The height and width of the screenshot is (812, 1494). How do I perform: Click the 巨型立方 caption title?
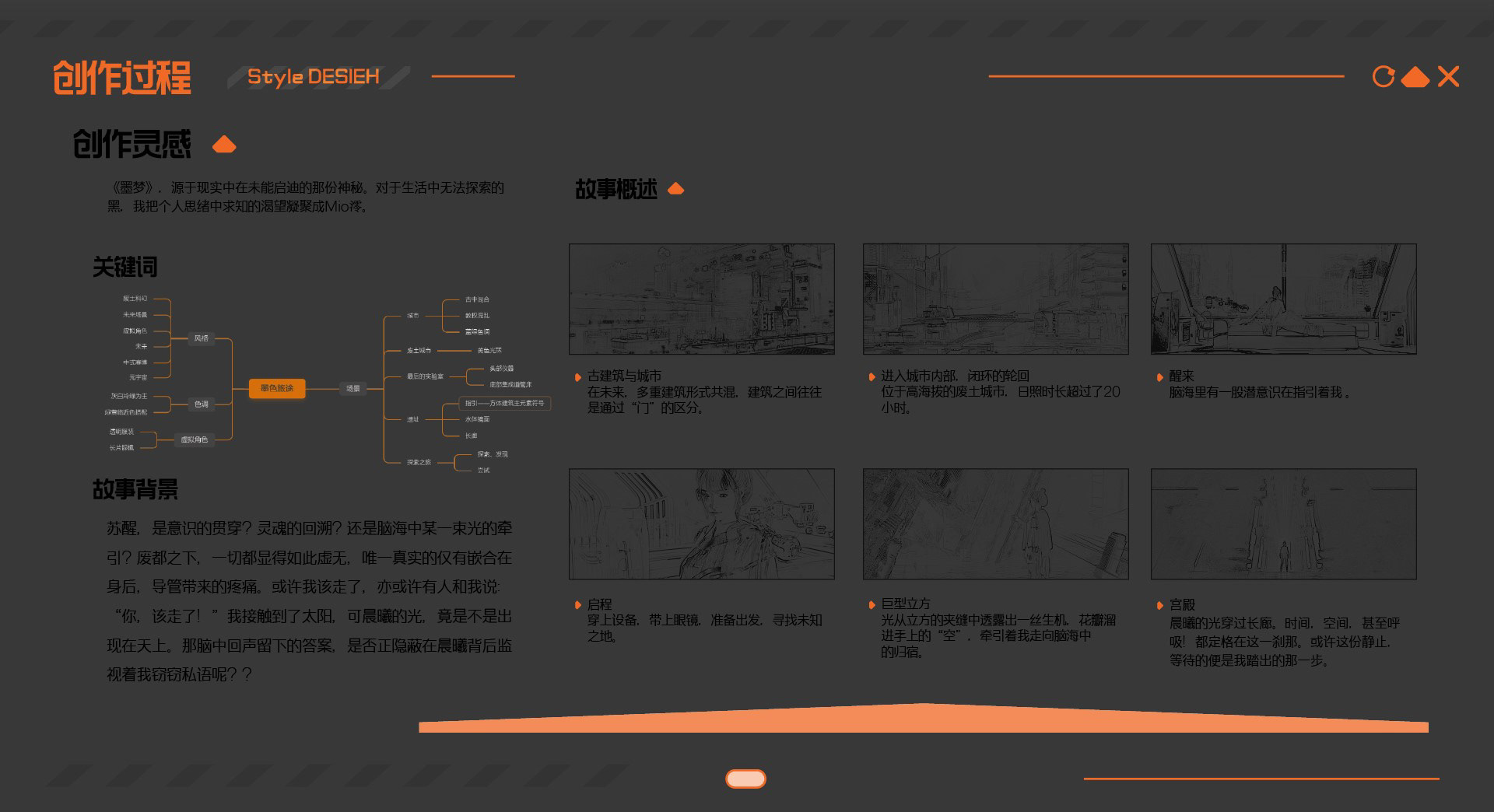906,604
